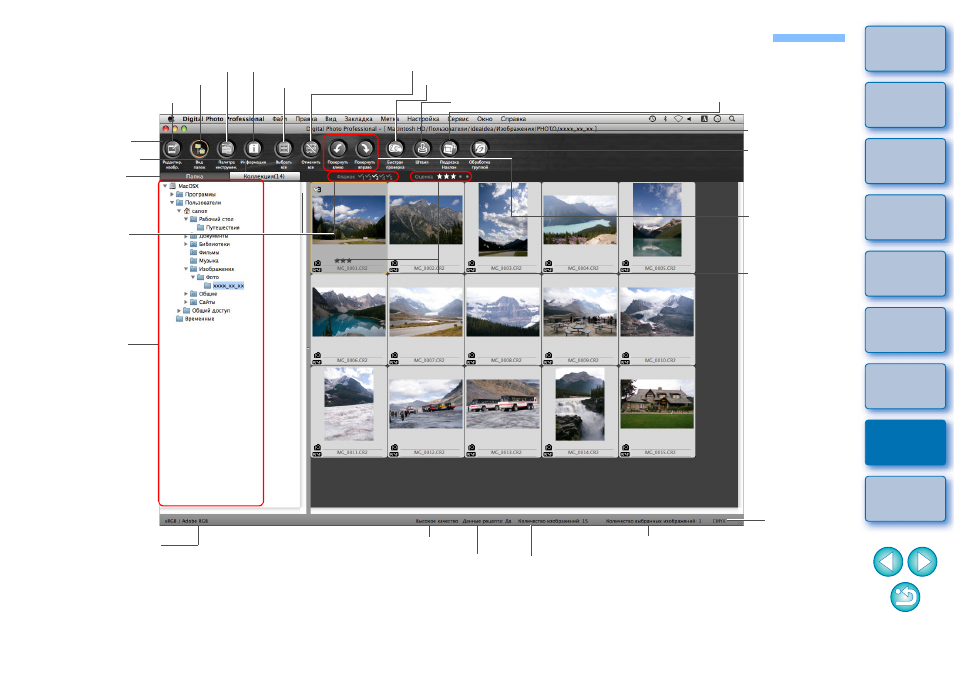Set rating to first star in Оценка
This screenshot has height=674, width=954.
tap(439, 176)
